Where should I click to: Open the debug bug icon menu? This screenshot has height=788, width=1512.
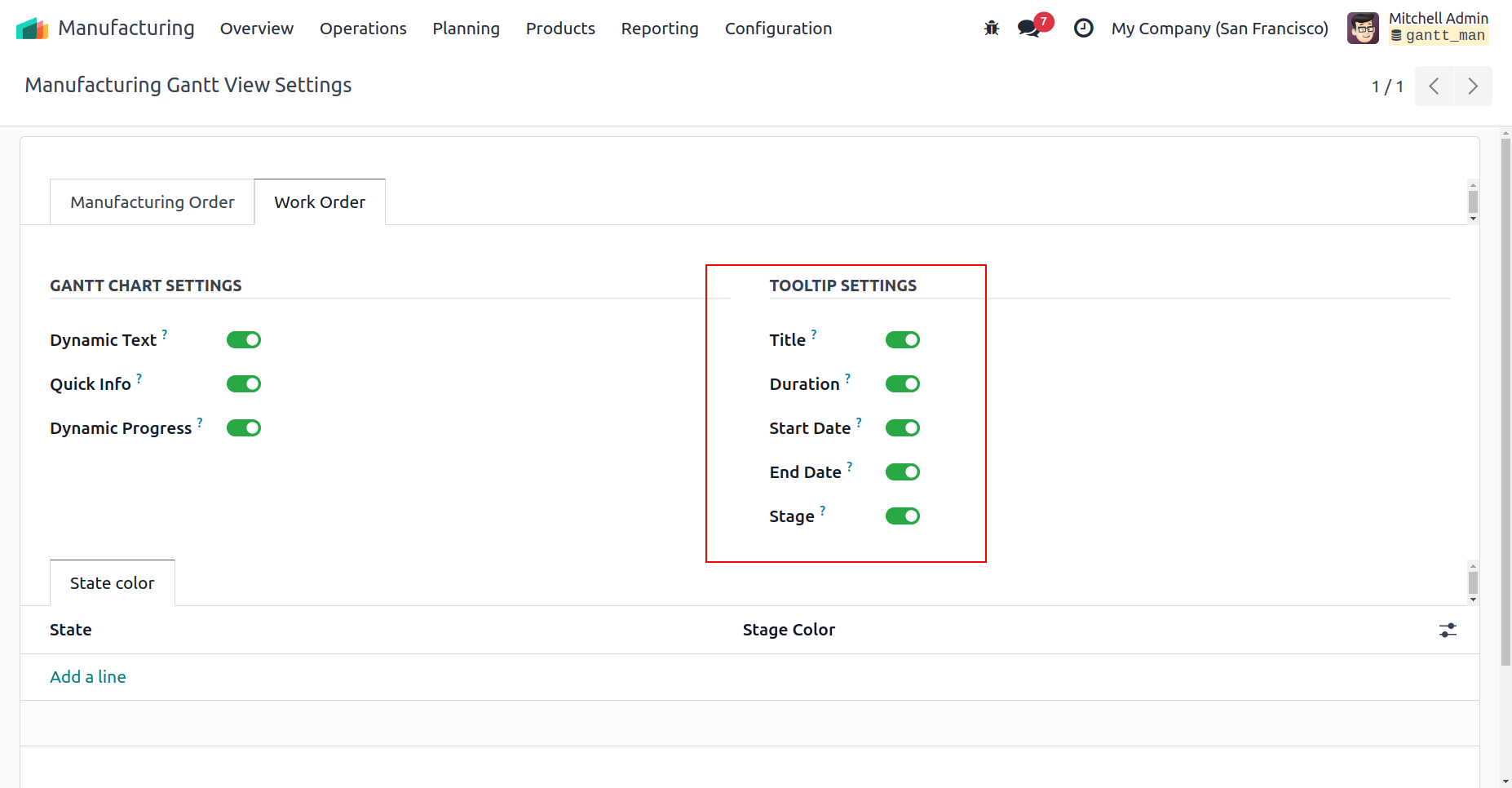992,29
